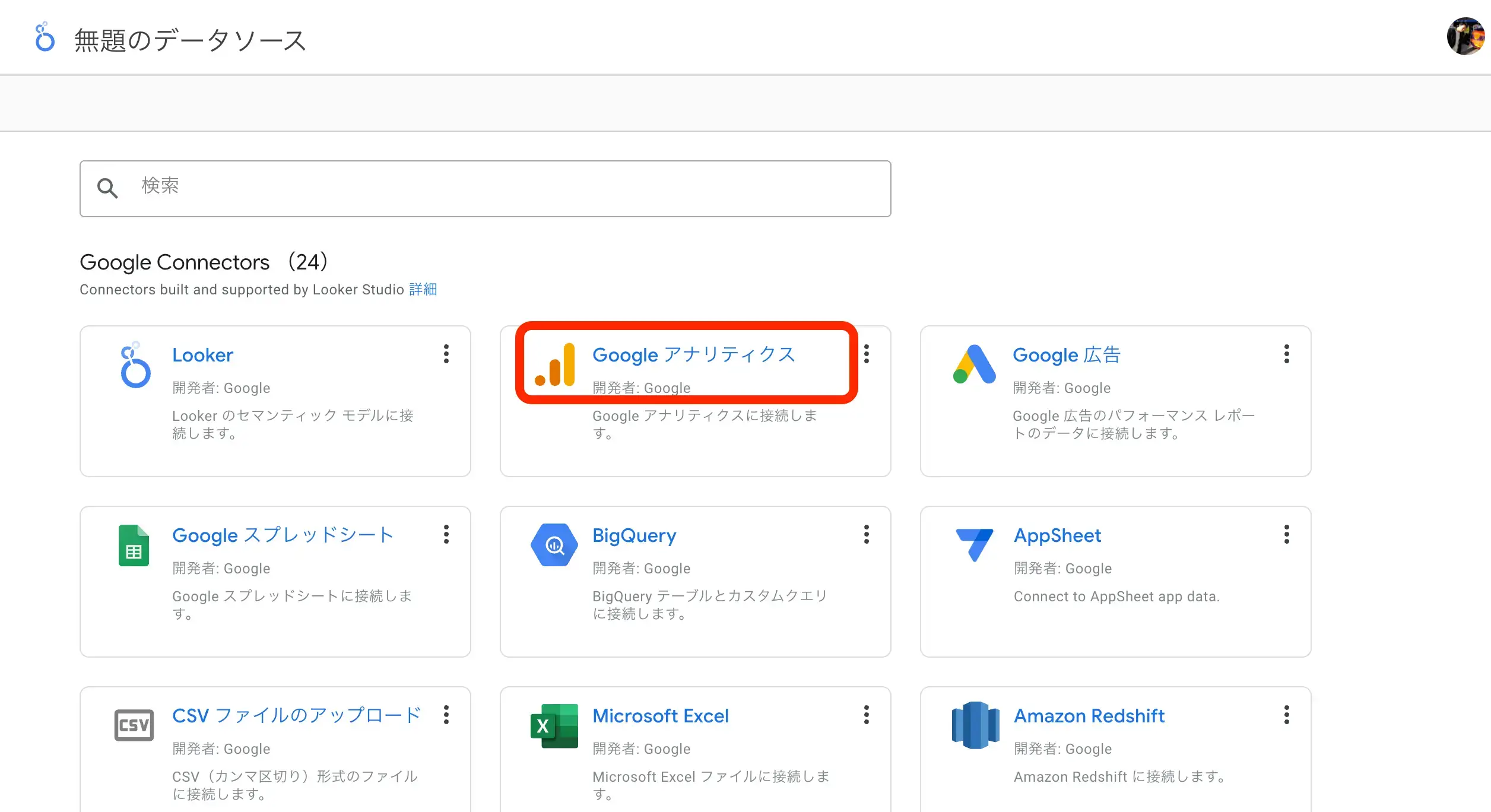Select the Amazon Redshift connector
The image size is (1491, 812).
point(1089,716)
